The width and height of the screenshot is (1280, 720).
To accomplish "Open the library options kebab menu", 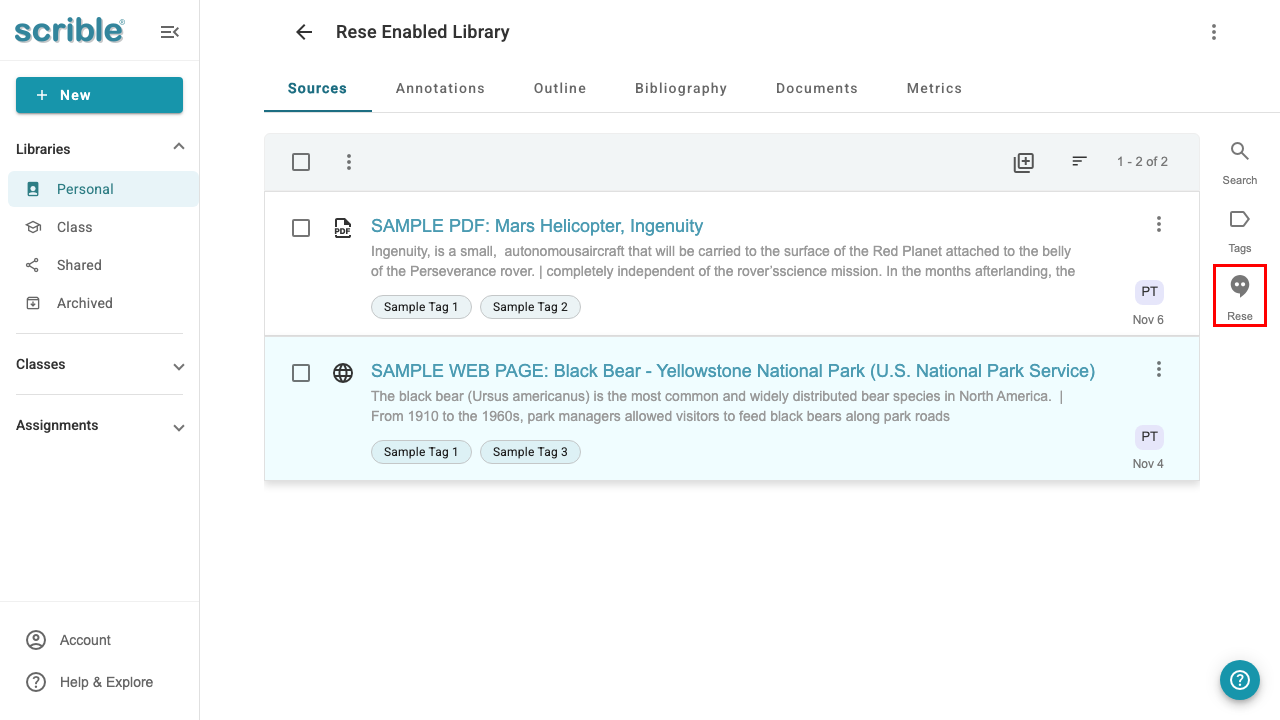I will pyautogui.click(x=1213, y=32).
